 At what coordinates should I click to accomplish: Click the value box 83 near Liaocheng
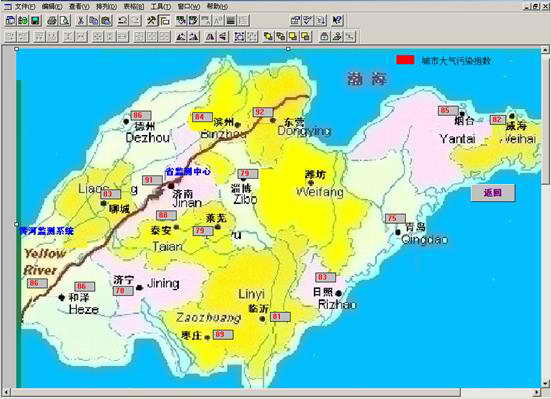pyautogui.click(x=110, y=194)
